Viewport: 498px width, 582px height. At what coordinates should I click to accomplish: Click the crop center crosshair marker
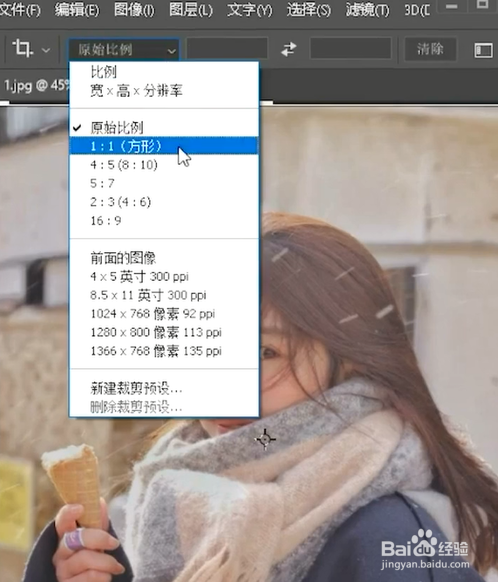click(x=265, y=439)
